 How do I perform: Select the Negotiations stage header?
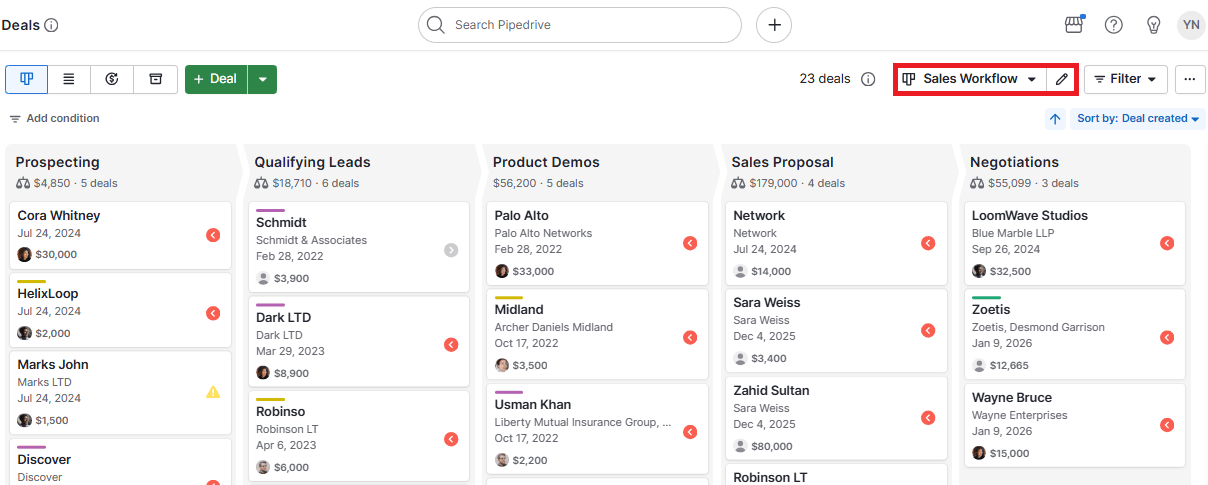[1014, 162]
